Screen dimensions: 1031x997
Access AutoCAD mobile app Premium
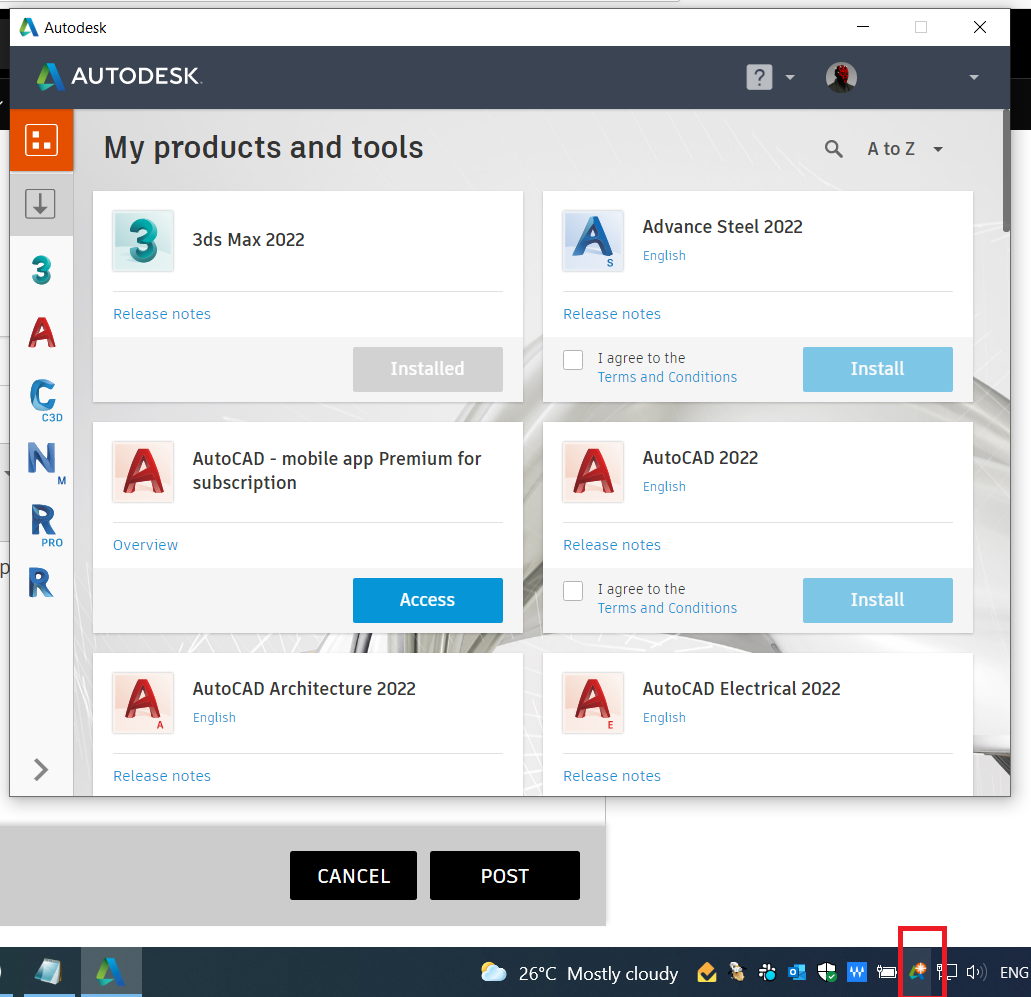(x=427, y=600)
